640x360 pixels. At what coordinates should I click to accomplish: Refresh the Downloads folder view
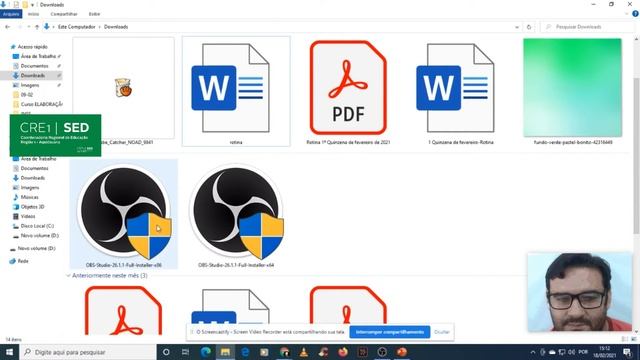point(529,27)
